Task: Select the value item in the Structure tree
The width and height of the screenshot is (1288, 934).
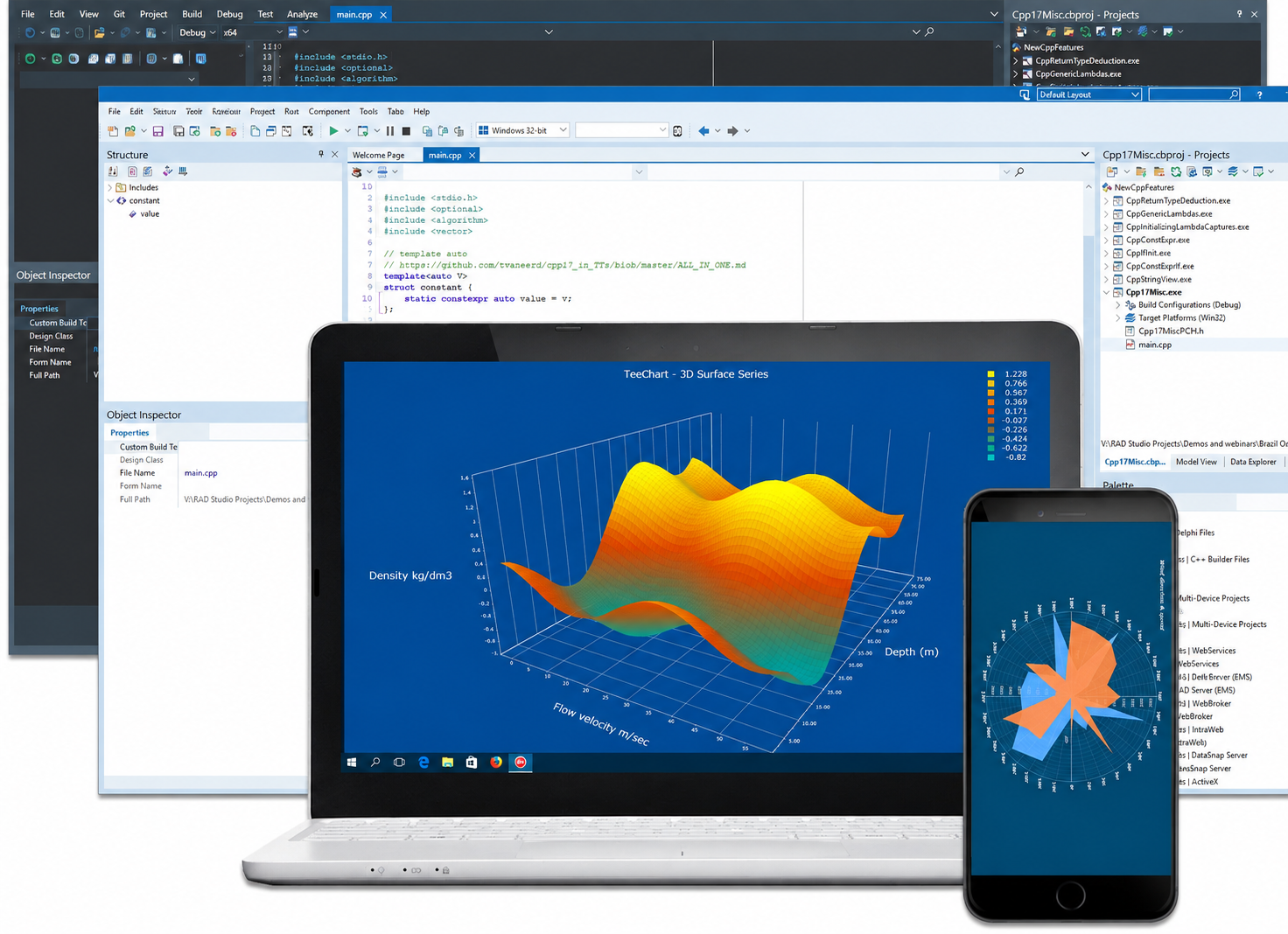Action: (x=150, y=214)
